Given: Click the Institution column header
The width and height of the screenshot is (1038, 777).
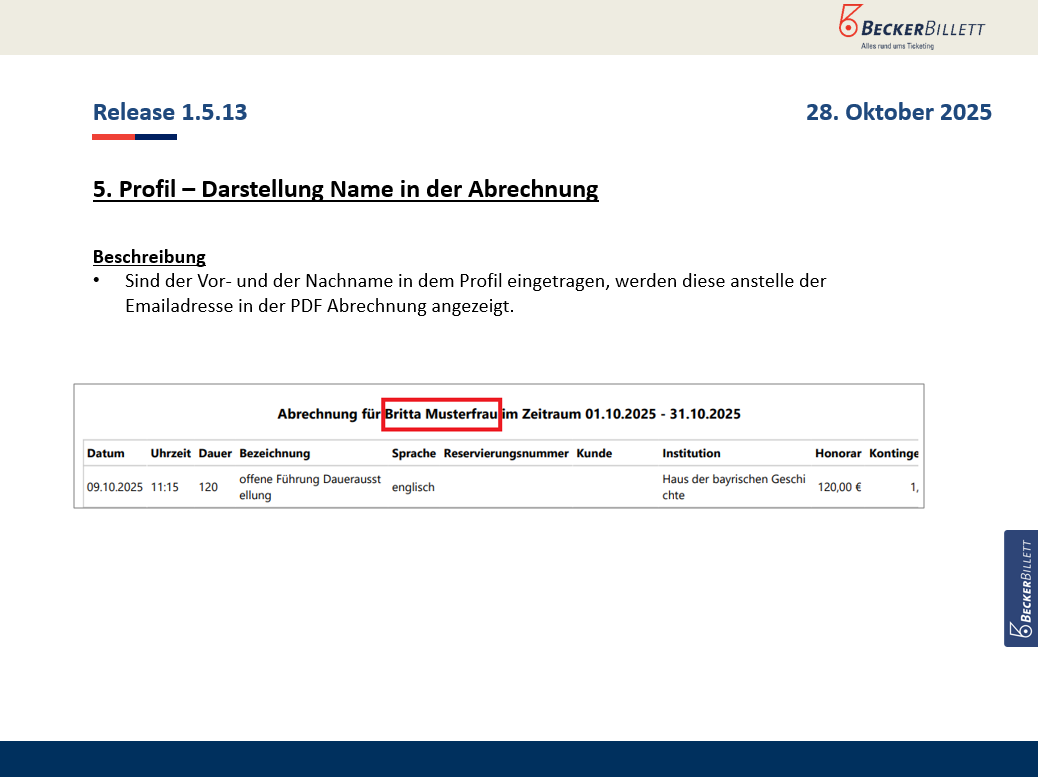Looking at the screenshot, I should click(x=691, y=453).
